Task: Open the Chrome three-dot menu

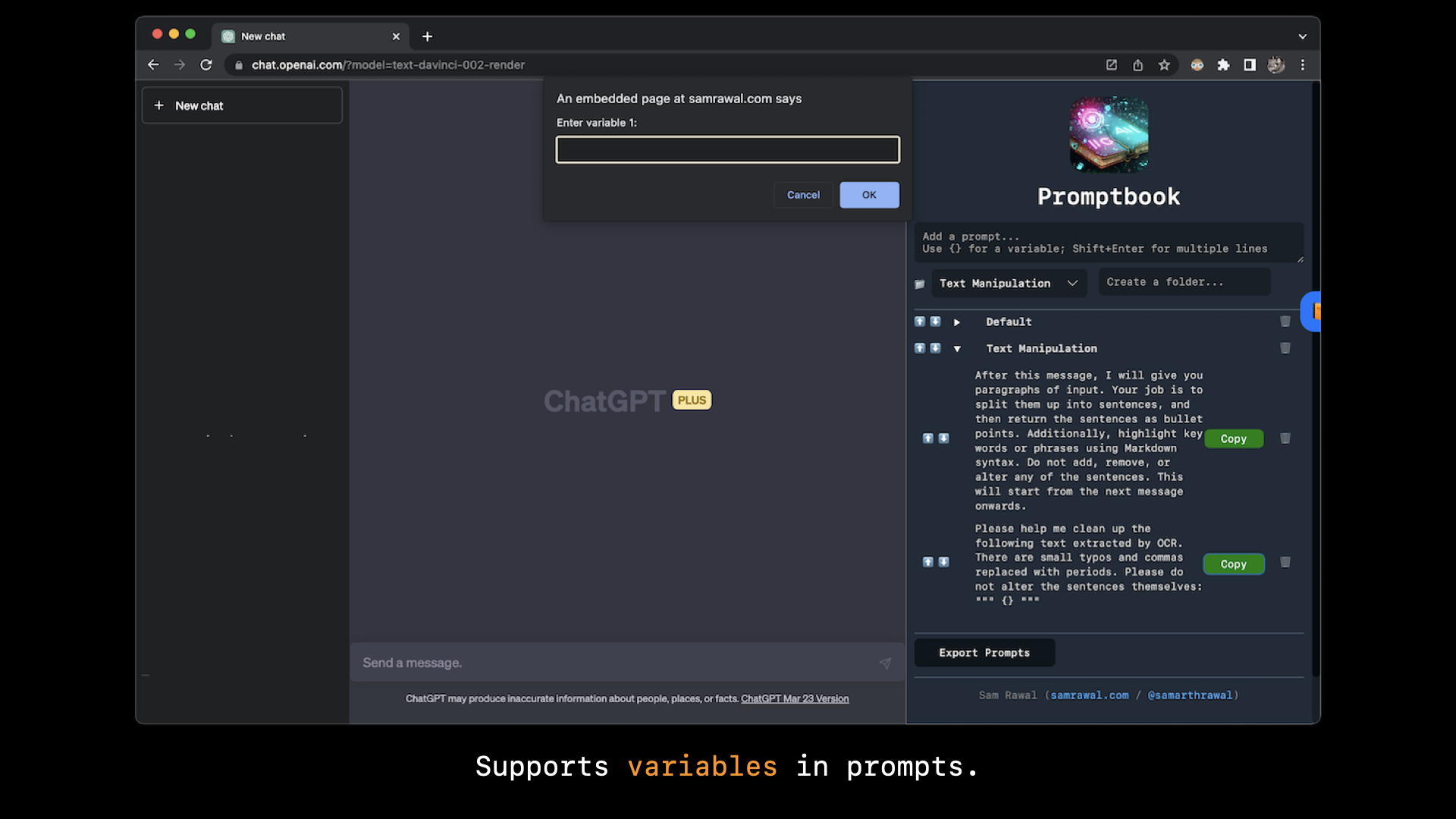Action: [1303, 65]
